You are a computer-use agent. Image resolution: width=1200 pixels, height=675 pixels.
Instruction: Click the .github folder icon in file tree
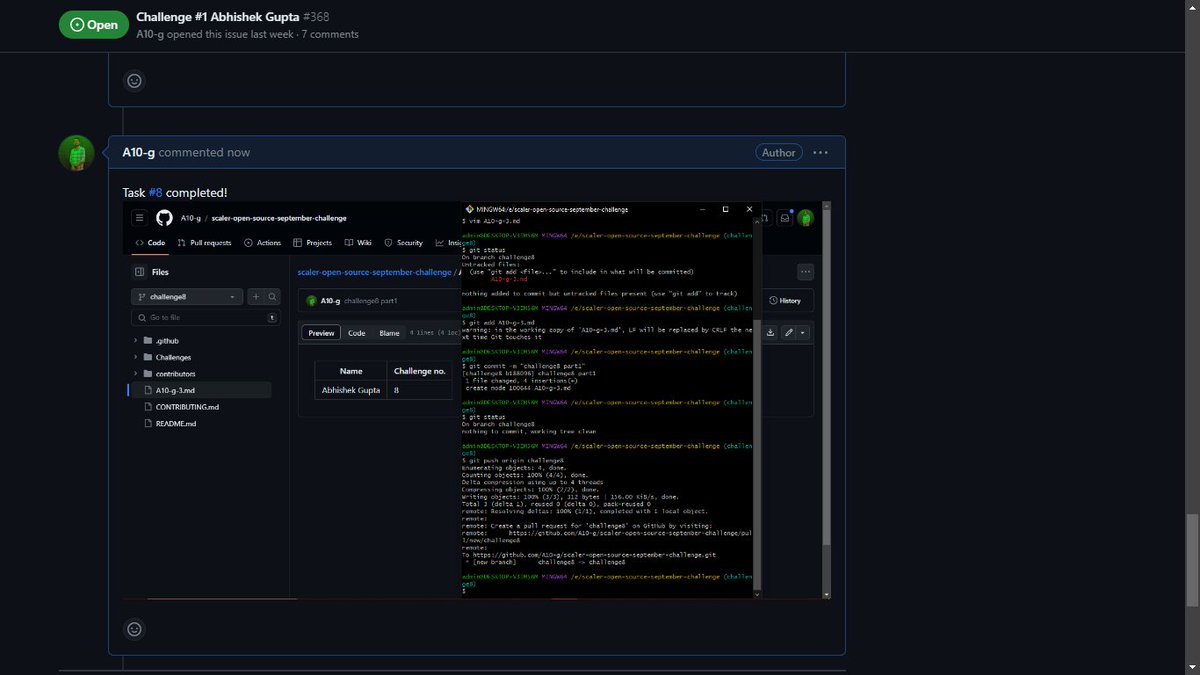(148, 340)
